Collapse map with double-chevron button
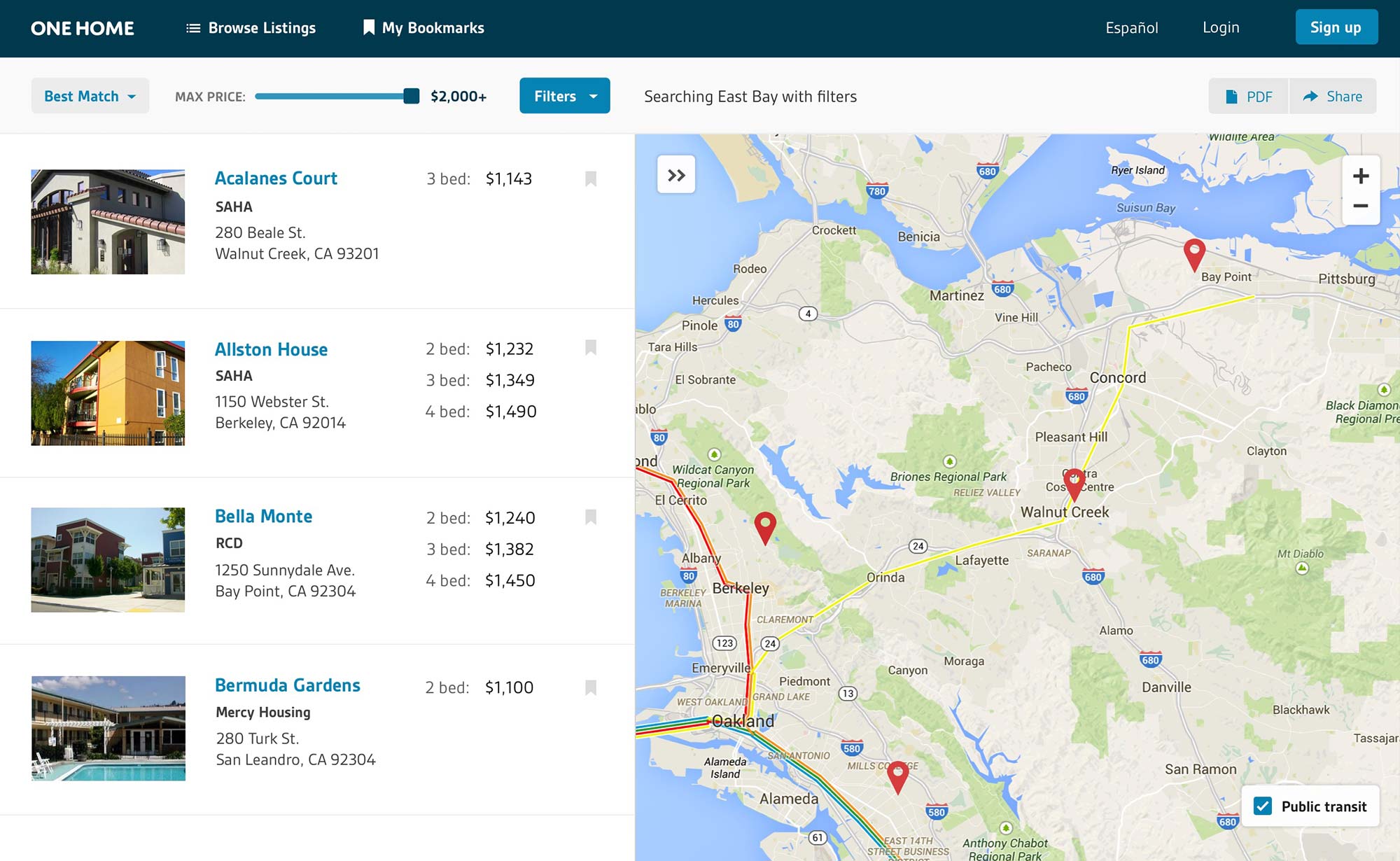The image size is (1400, 861). click(676, 175)
